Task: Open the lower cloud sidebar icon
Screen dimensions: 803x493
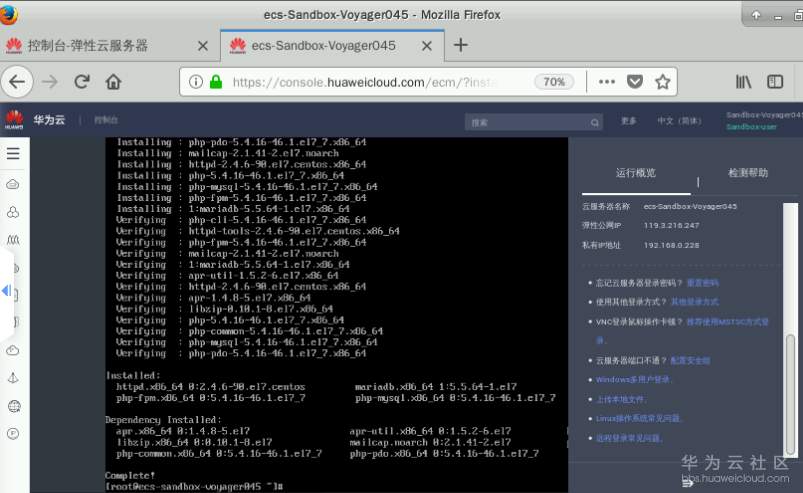Action: pos(13,351)
